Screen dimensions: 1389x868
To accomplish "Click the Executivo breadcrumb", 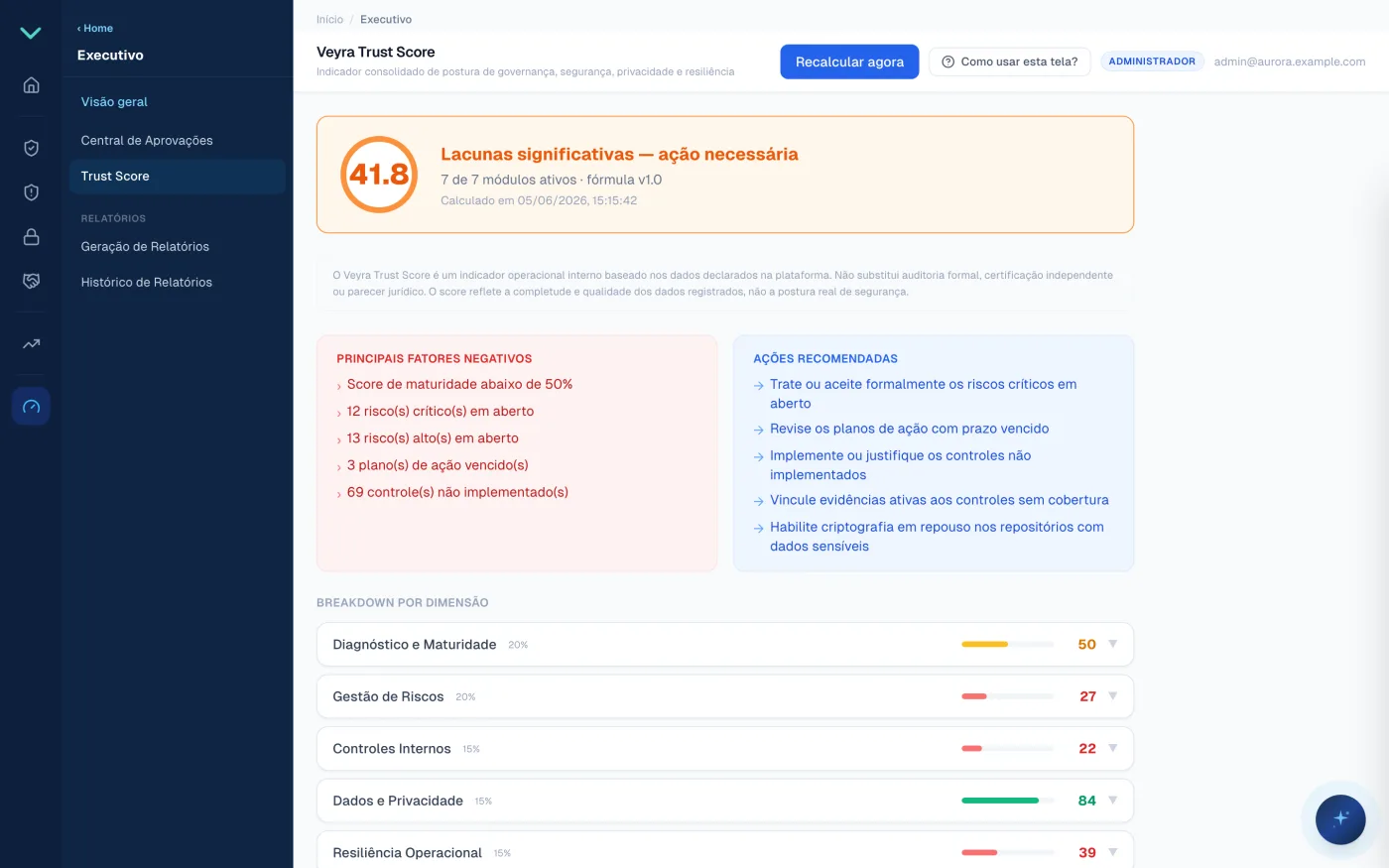I will pyautogui.click(x=386, y=20).
